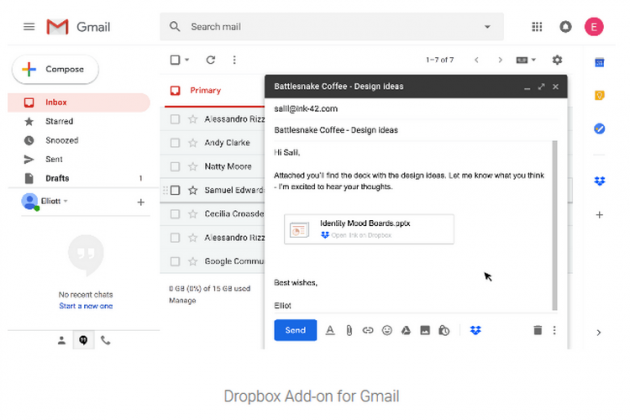Click compose message scrollbar
Image resolution: width=630 pixels, height=420 pixels.
(x=555, y=226)
